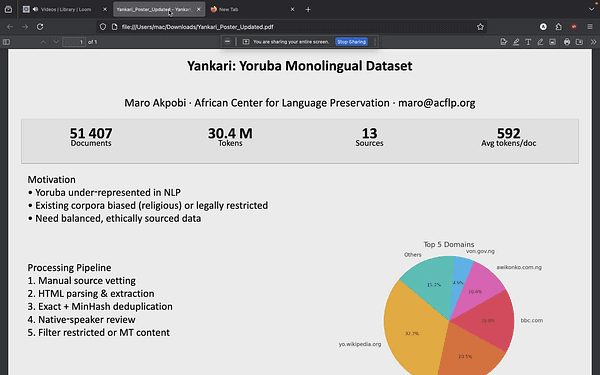The width and height of the screenshot is (600, 375).
Task: Switch to Videos | Library | Loom tab
Action: point(66,9)
